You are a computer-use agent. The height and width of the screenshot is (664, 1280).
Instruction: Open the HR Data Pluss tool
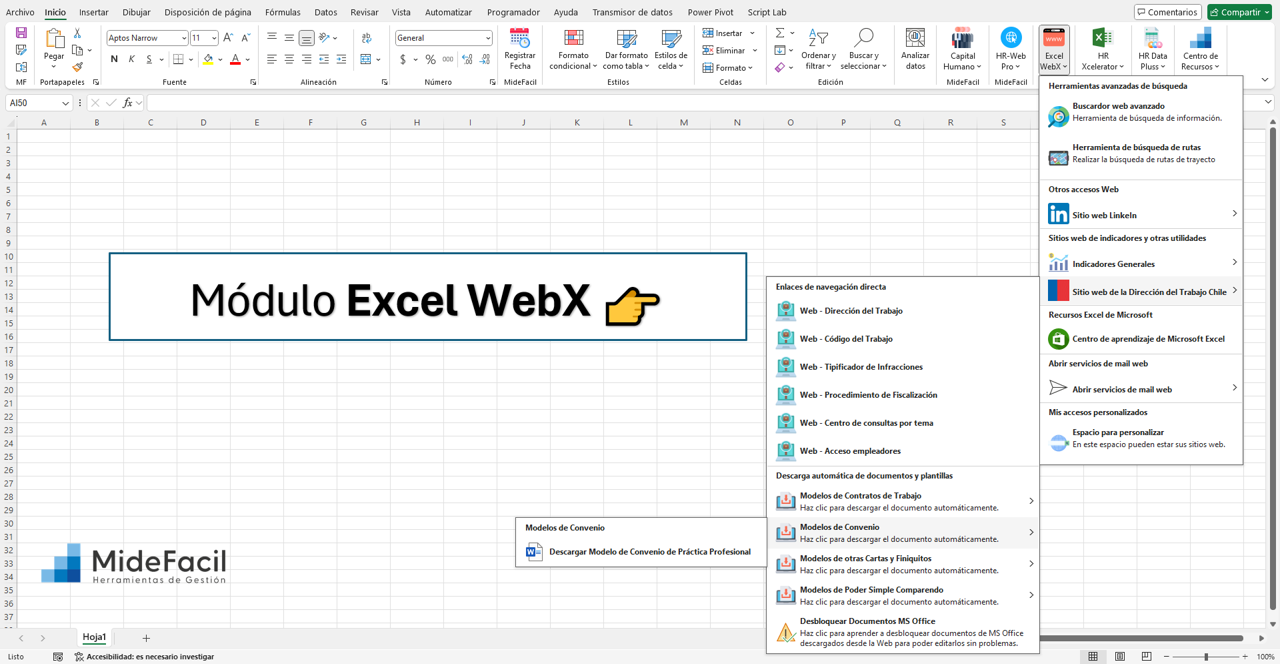click(1152, 49)
